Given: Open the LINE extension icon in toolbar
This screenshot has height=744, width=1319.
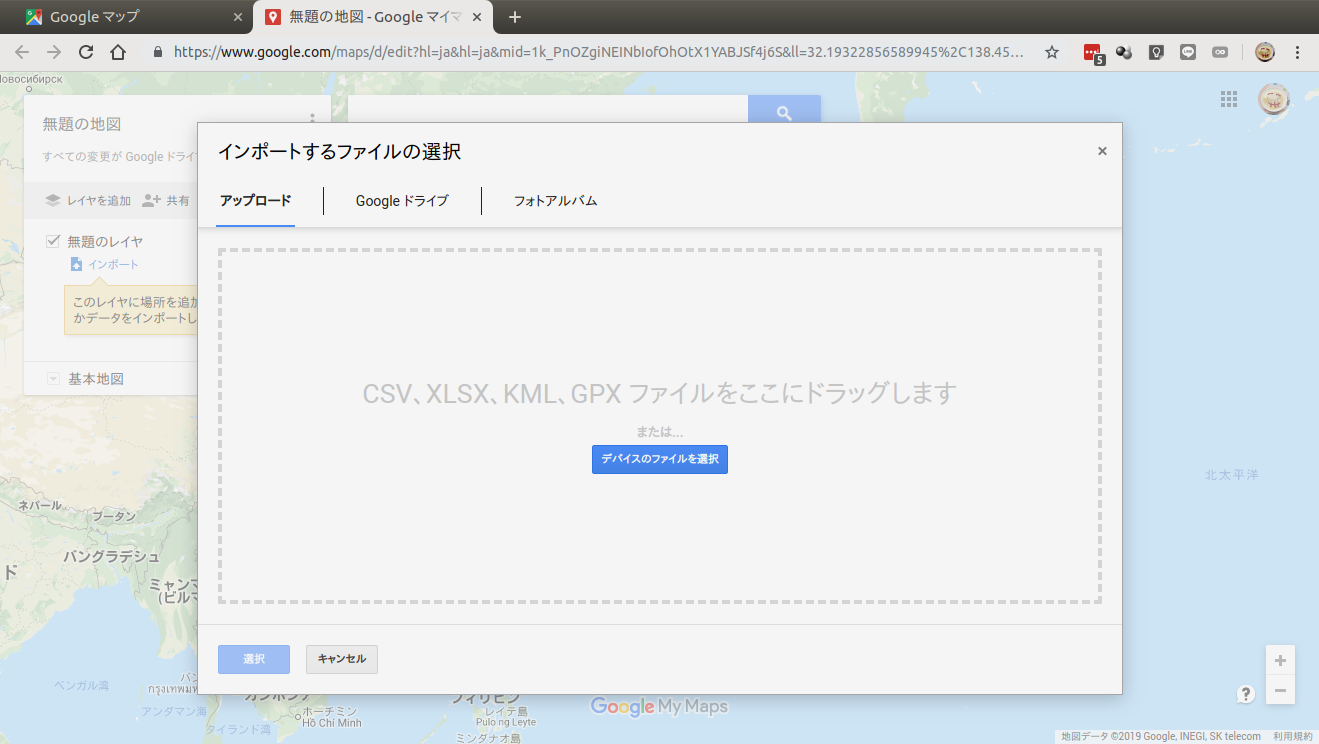Looking at the screenshot, I should coord(1188,51).
